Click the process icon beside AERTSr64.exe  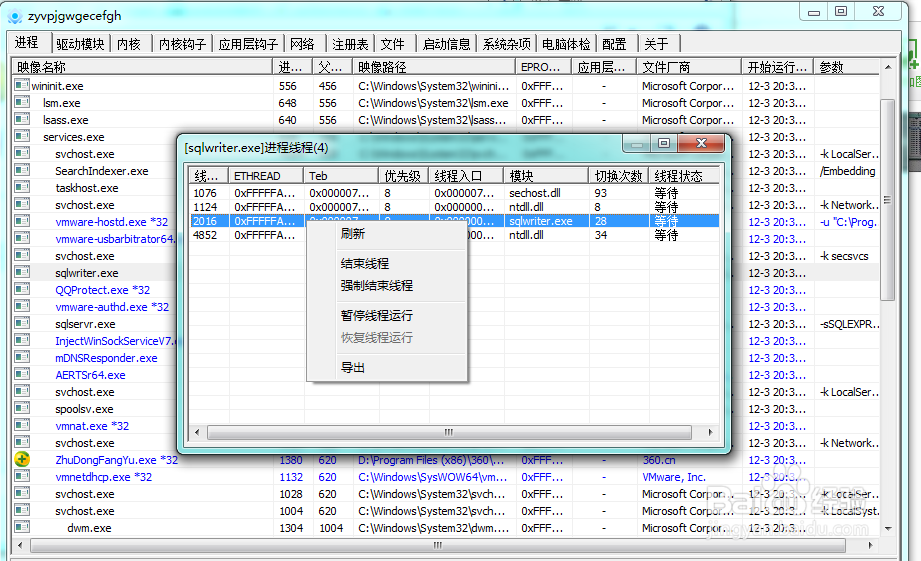coord(22,375)
